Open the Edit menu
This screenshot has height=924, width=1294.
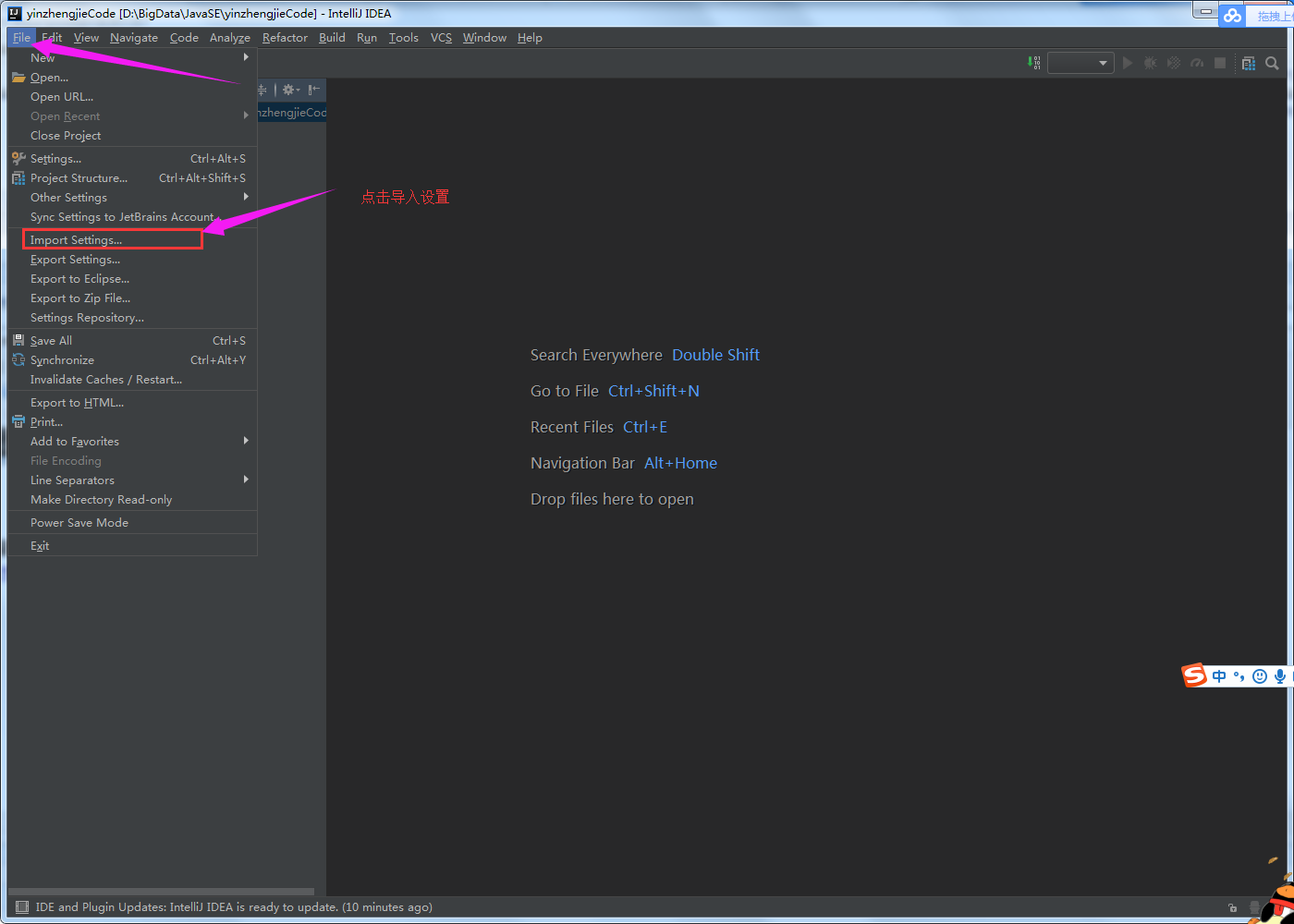click(52, 38)
